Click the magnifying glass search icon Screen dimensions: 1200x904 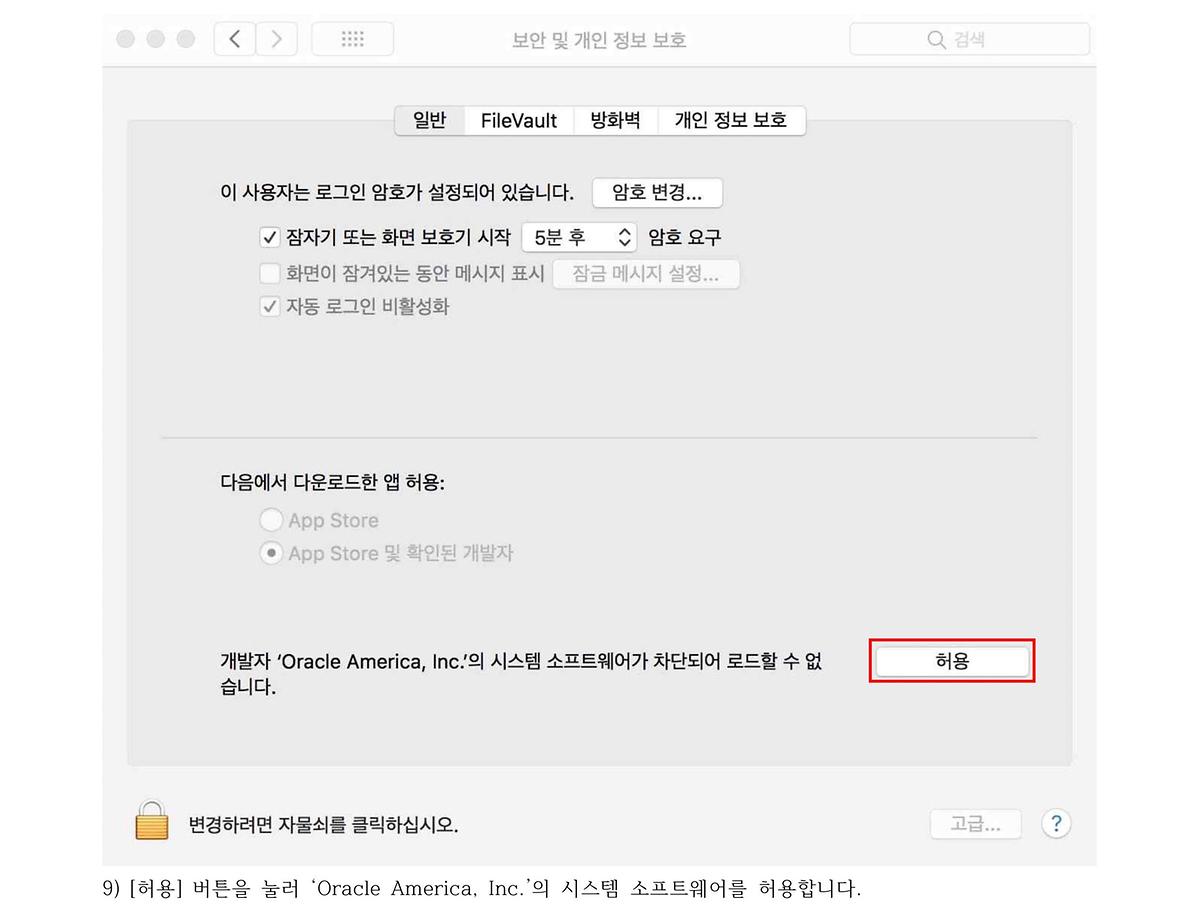tap(936, 40)
